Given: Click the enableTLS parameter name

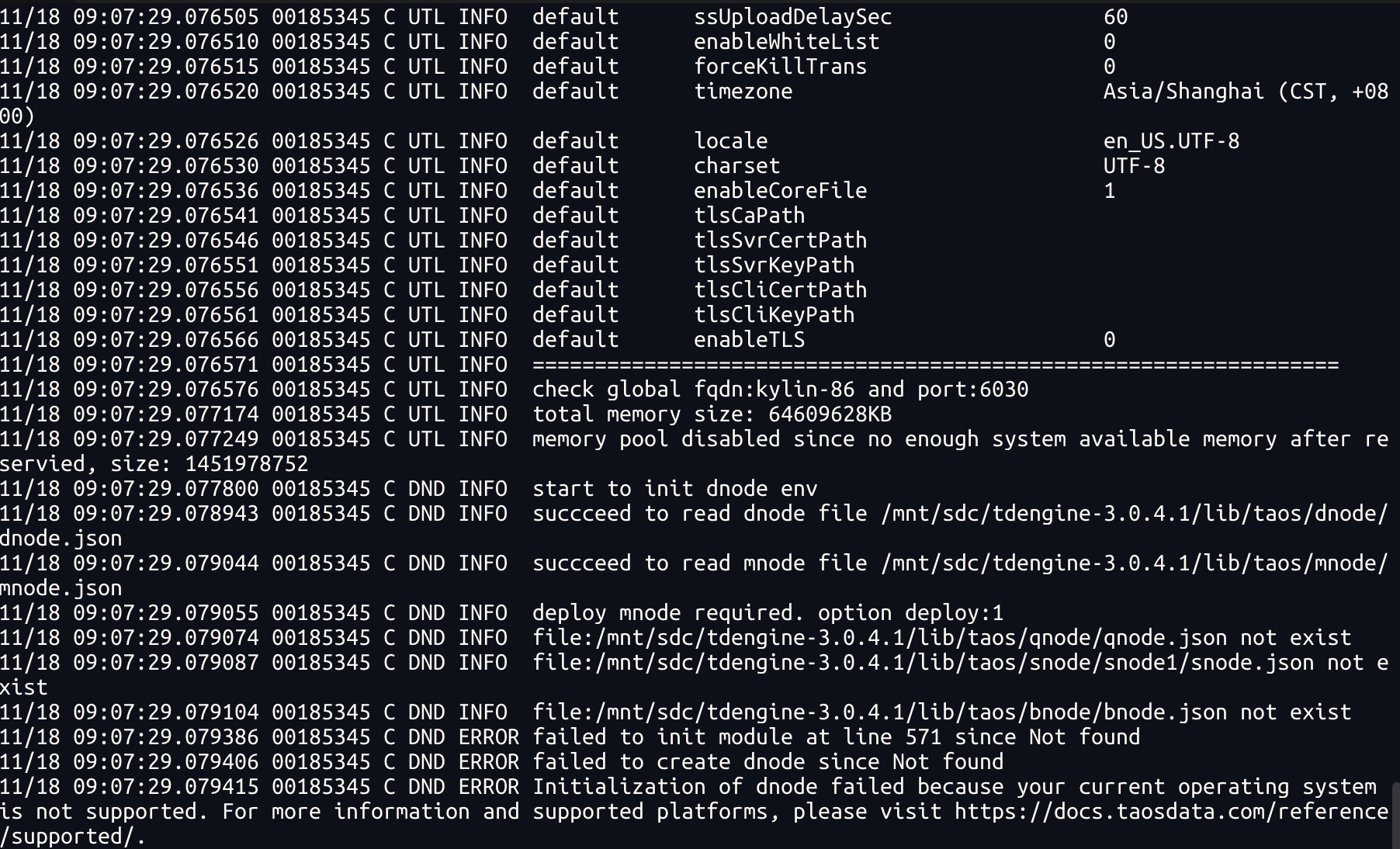Looking at the screenshot, I should pyautogui.click(x=749, y=340).
